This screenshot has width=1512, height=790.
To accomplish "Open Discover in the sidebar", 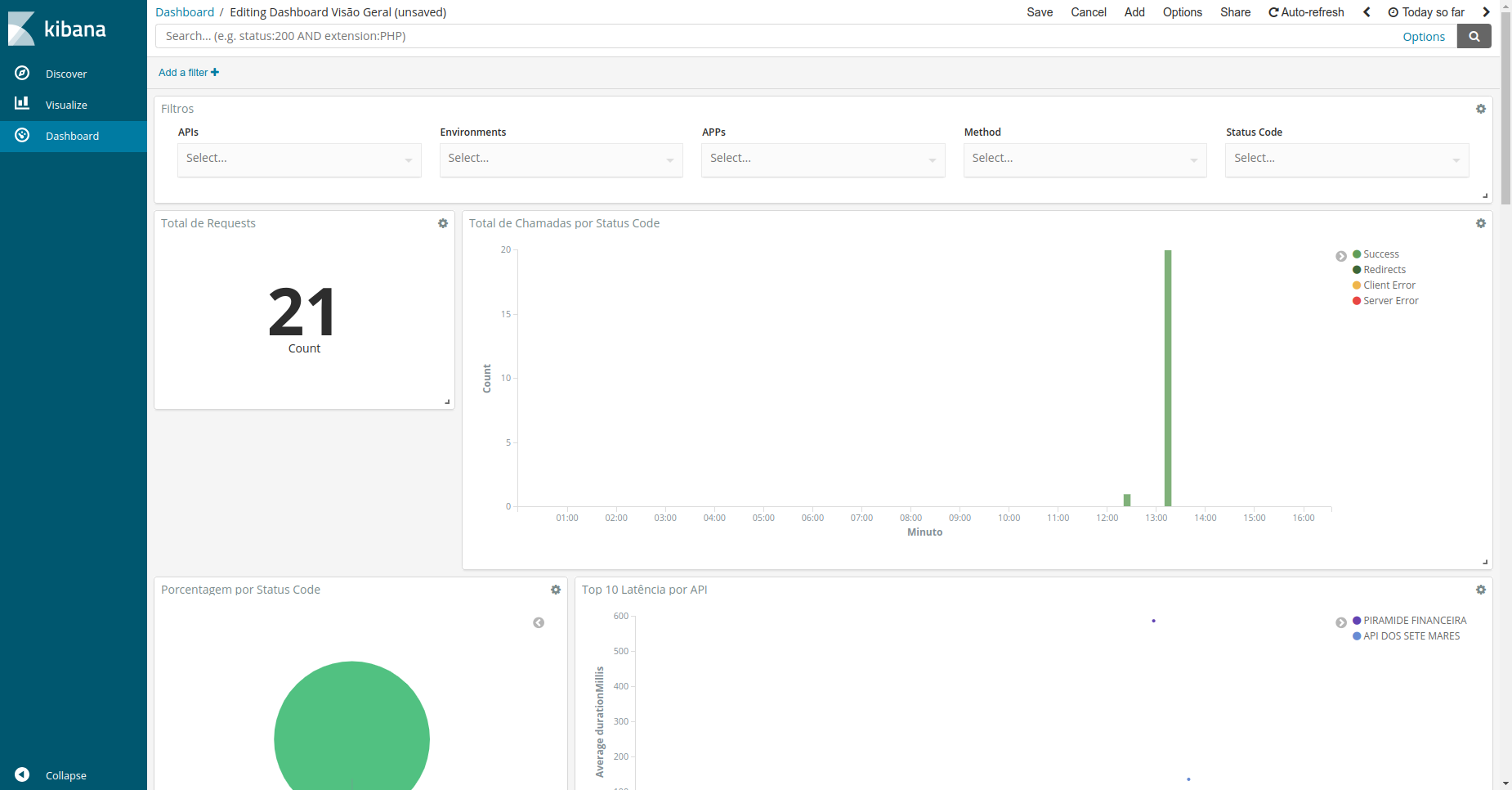I will 65,74.
